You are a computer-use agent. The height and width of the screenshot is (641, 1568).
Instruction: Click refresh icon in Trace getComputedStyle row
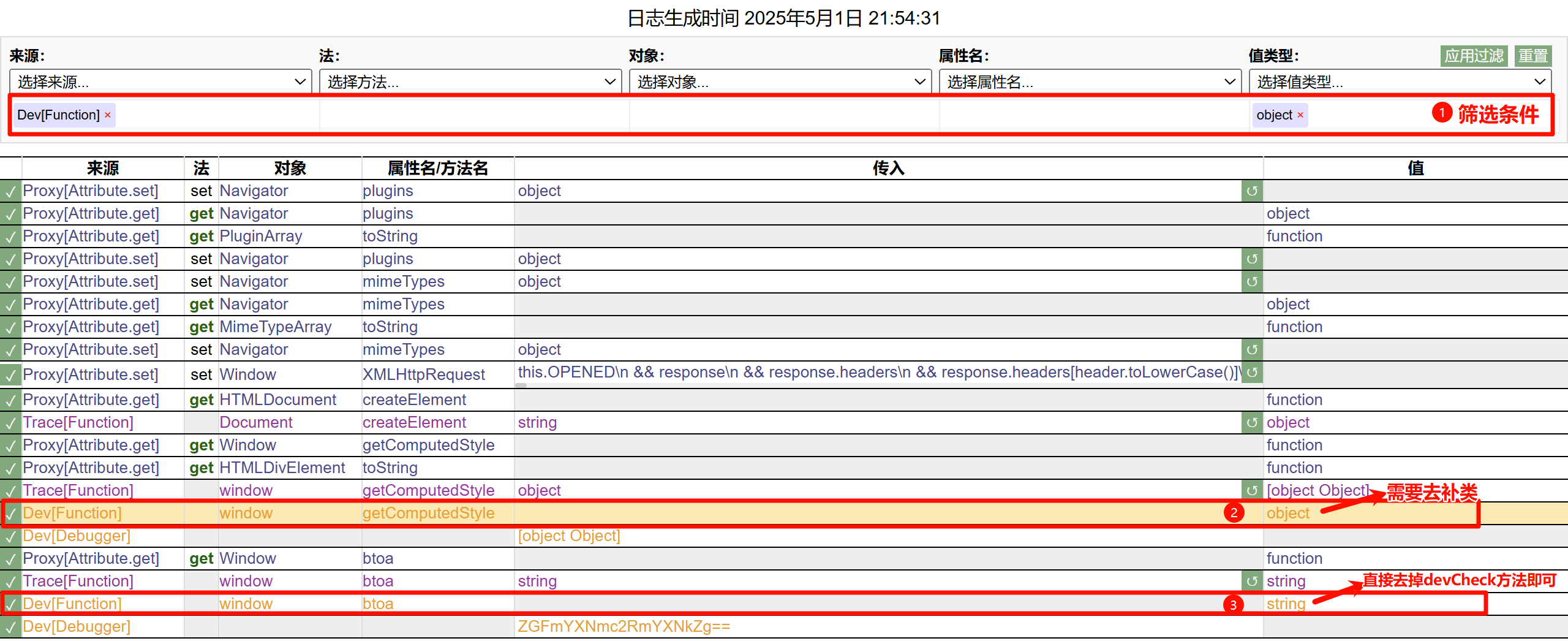(x=1251, y=491)
